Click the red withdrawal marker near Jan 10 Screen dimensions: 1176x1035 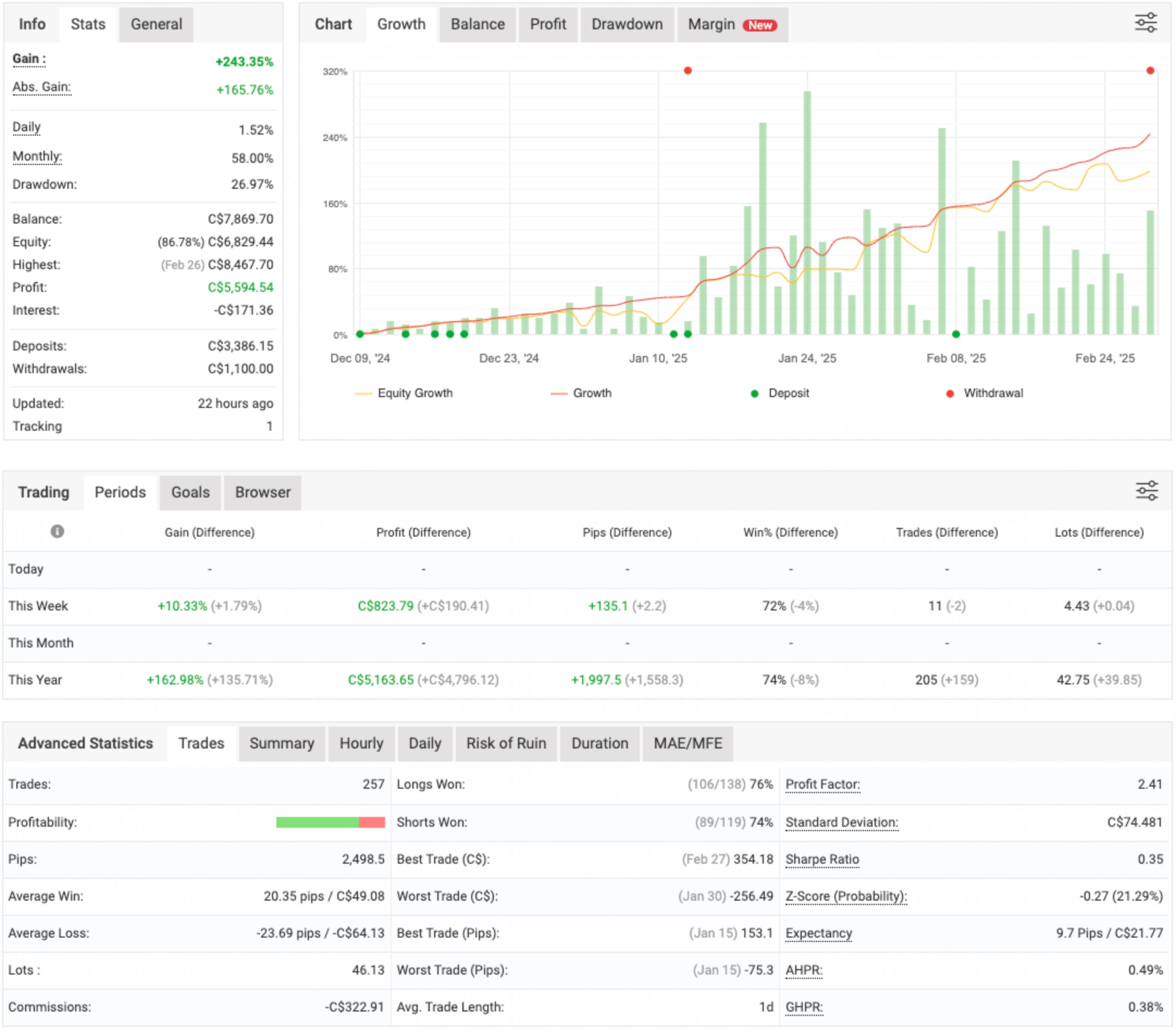click(688, 71)
